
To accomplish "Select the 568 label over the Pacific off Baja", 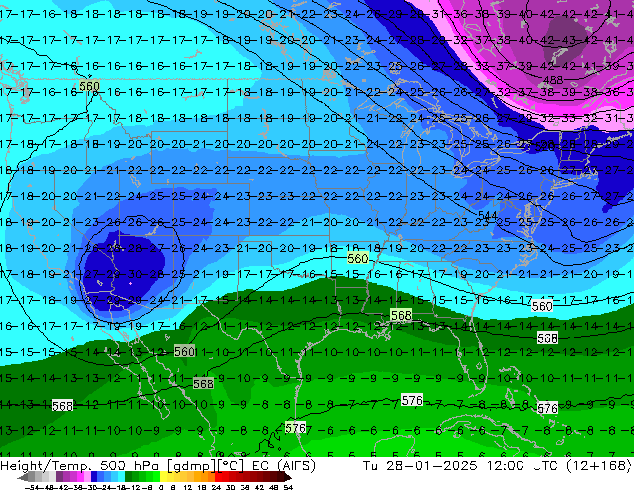I will tap(63, 405).
